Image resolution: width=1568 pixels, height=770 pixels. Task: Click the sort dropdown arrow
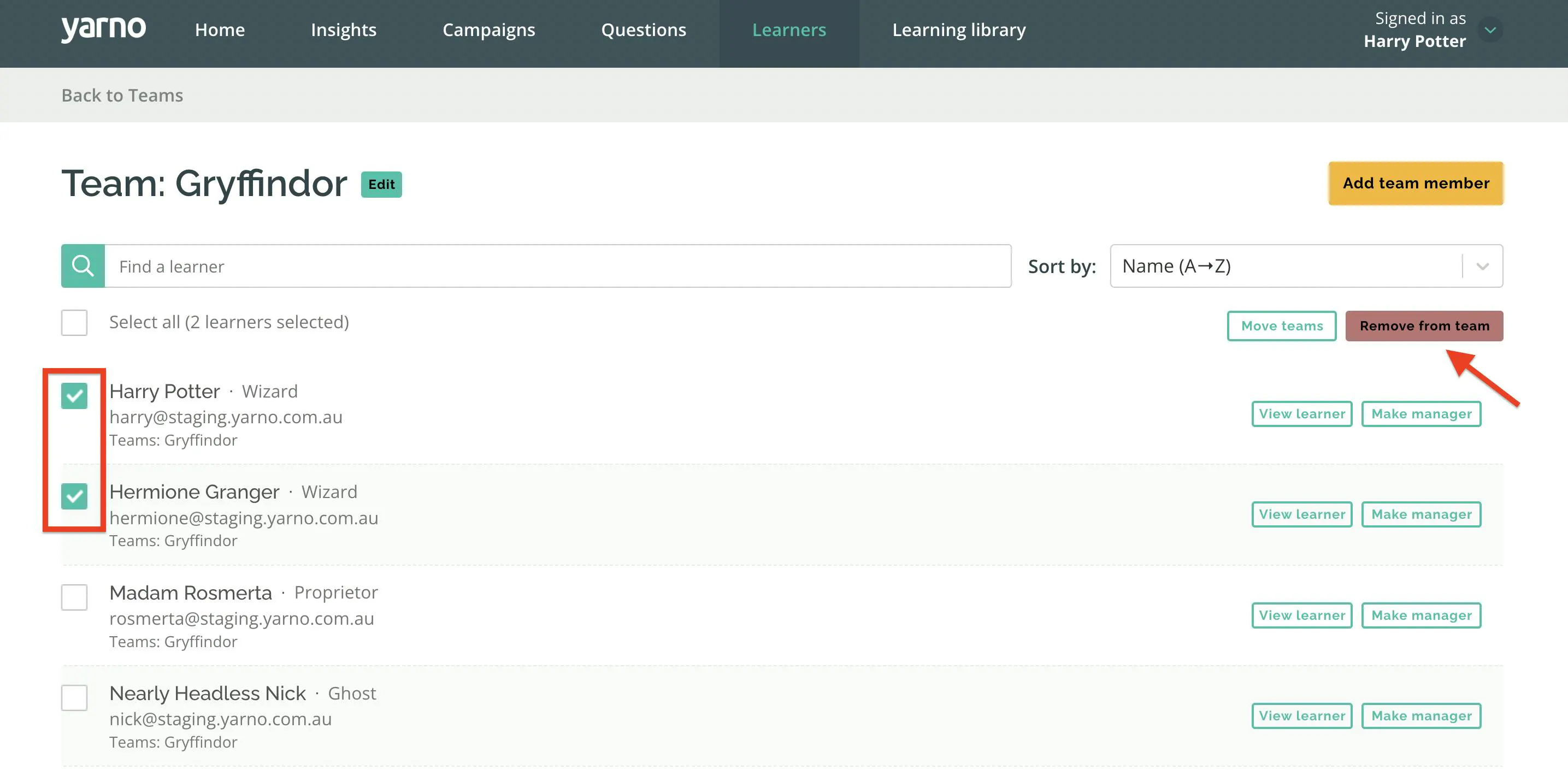point(1483,266)
